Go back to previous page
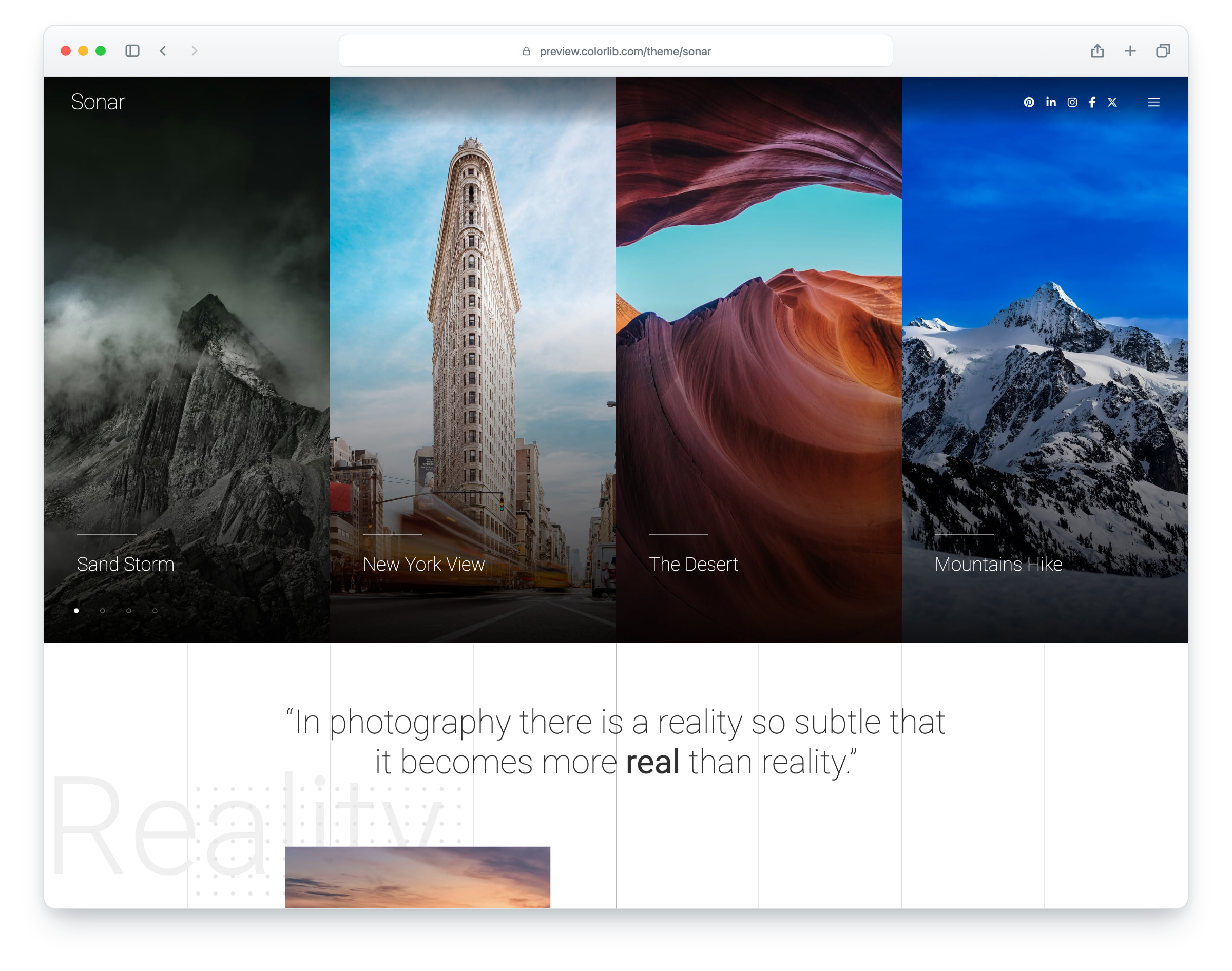The width and height of the screenshot is (1232, 971). tap(163, 51)
